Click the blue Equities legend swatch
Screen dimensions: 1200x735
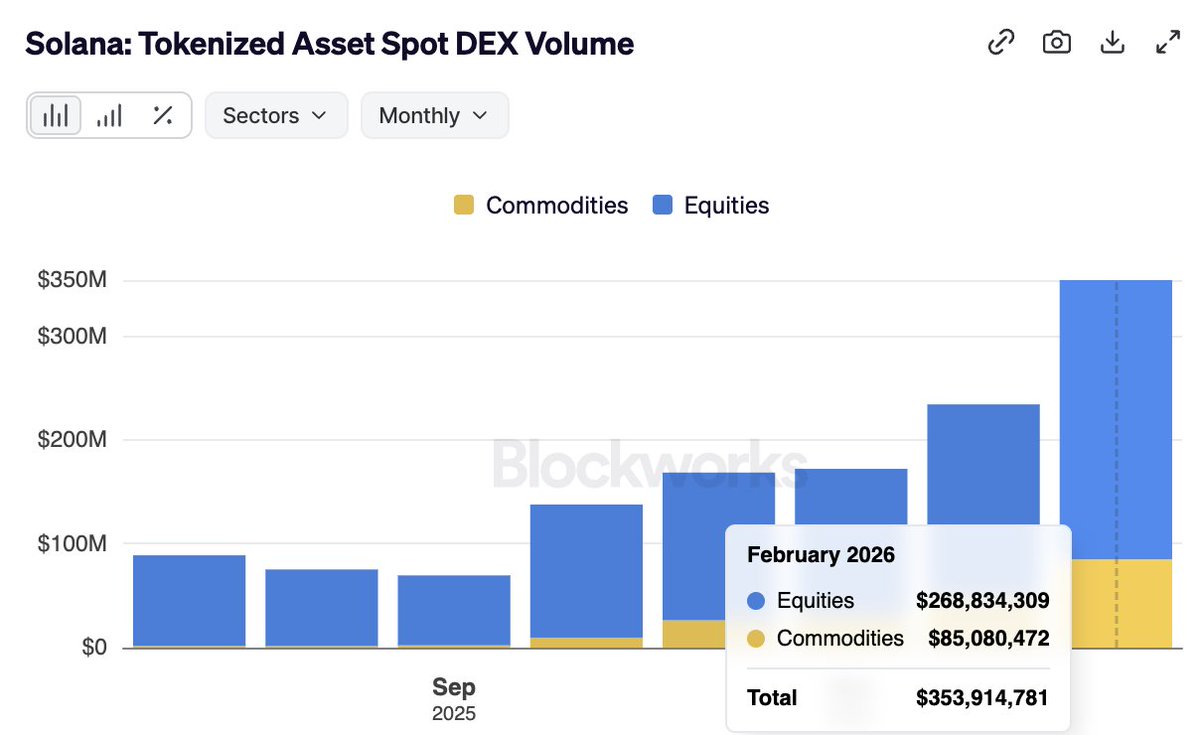[662, 205]
